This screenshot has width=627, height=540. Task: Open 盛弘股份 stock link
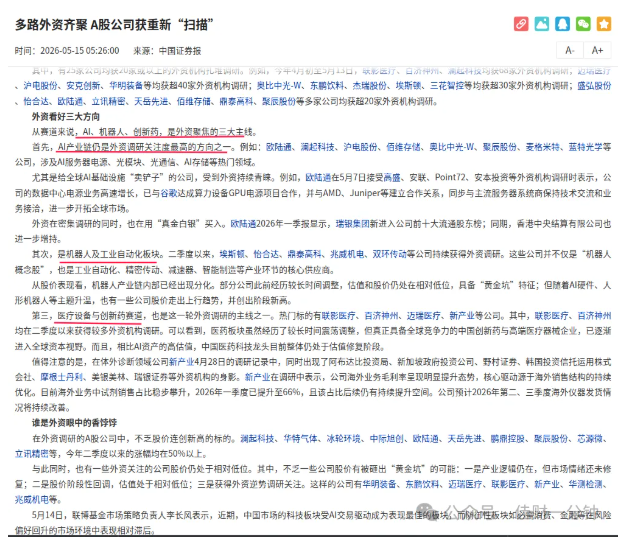click(x=594, y=86)
